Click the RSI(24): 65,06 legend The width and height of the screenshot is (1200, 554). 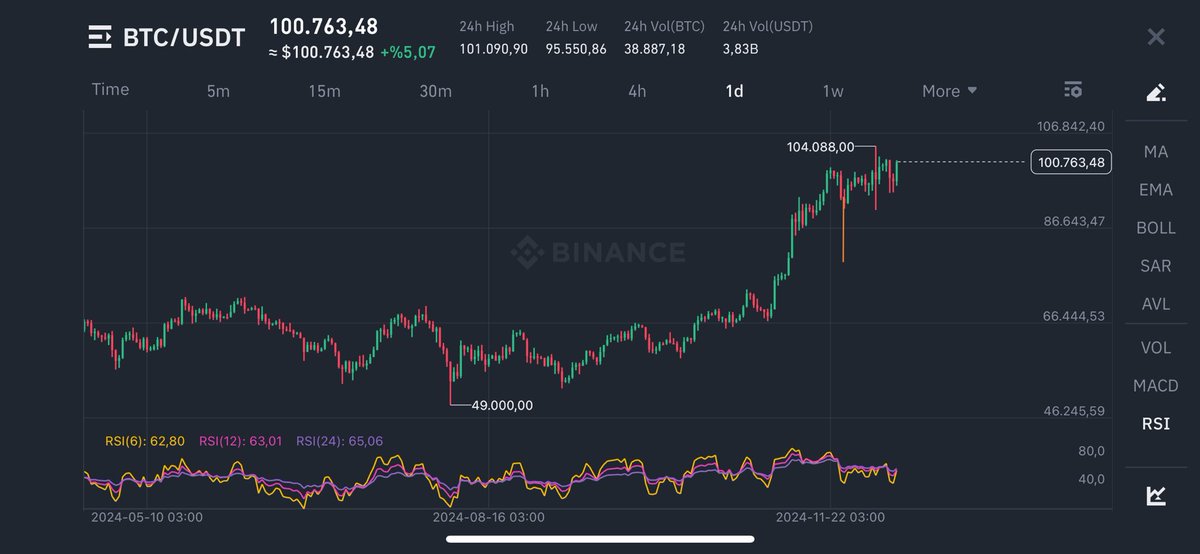coord(340,440)
